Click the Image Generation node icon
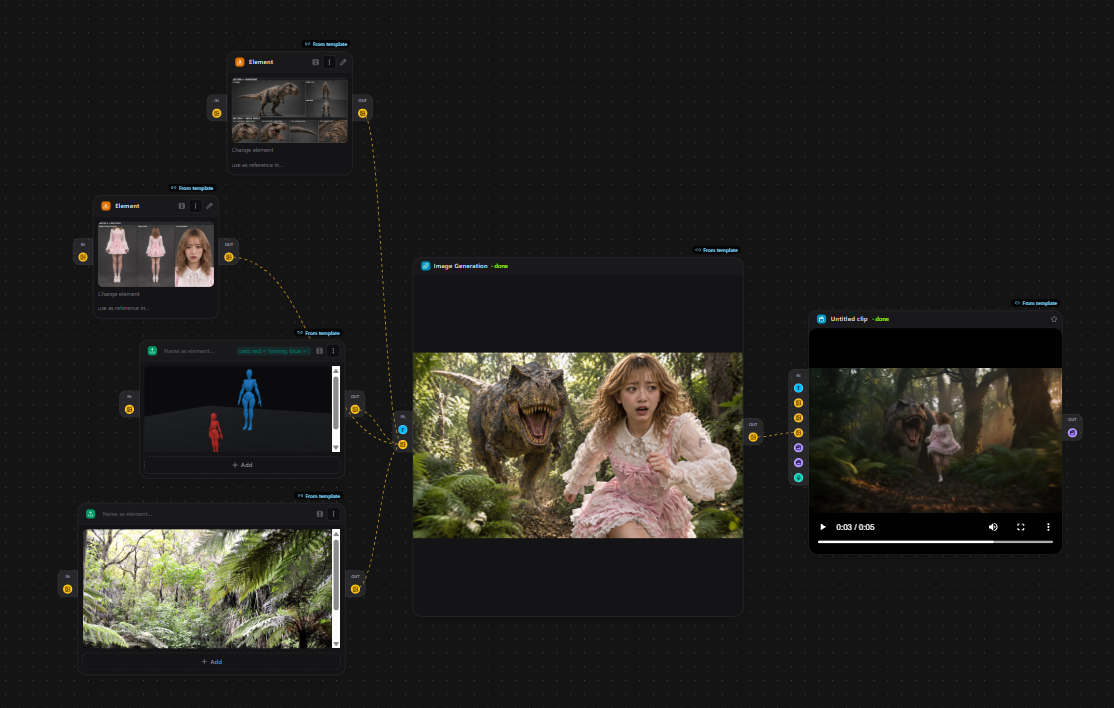 click(x=426, y=266)
